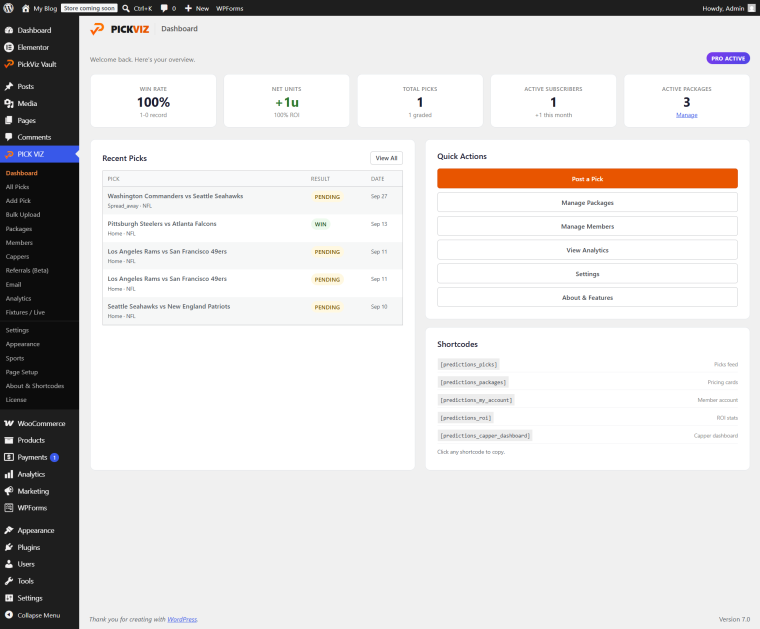The width and height of the screenshot is (760, 629).
Task: Open License submenu item
Action: (x=16, y=400)
